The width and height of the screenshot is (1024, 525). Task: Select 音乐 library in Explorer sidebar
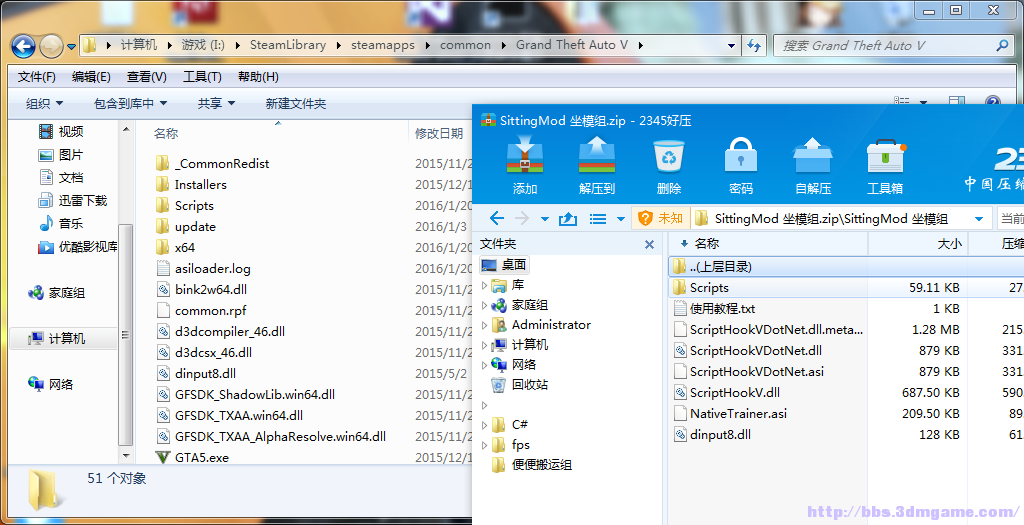point(61,223)
